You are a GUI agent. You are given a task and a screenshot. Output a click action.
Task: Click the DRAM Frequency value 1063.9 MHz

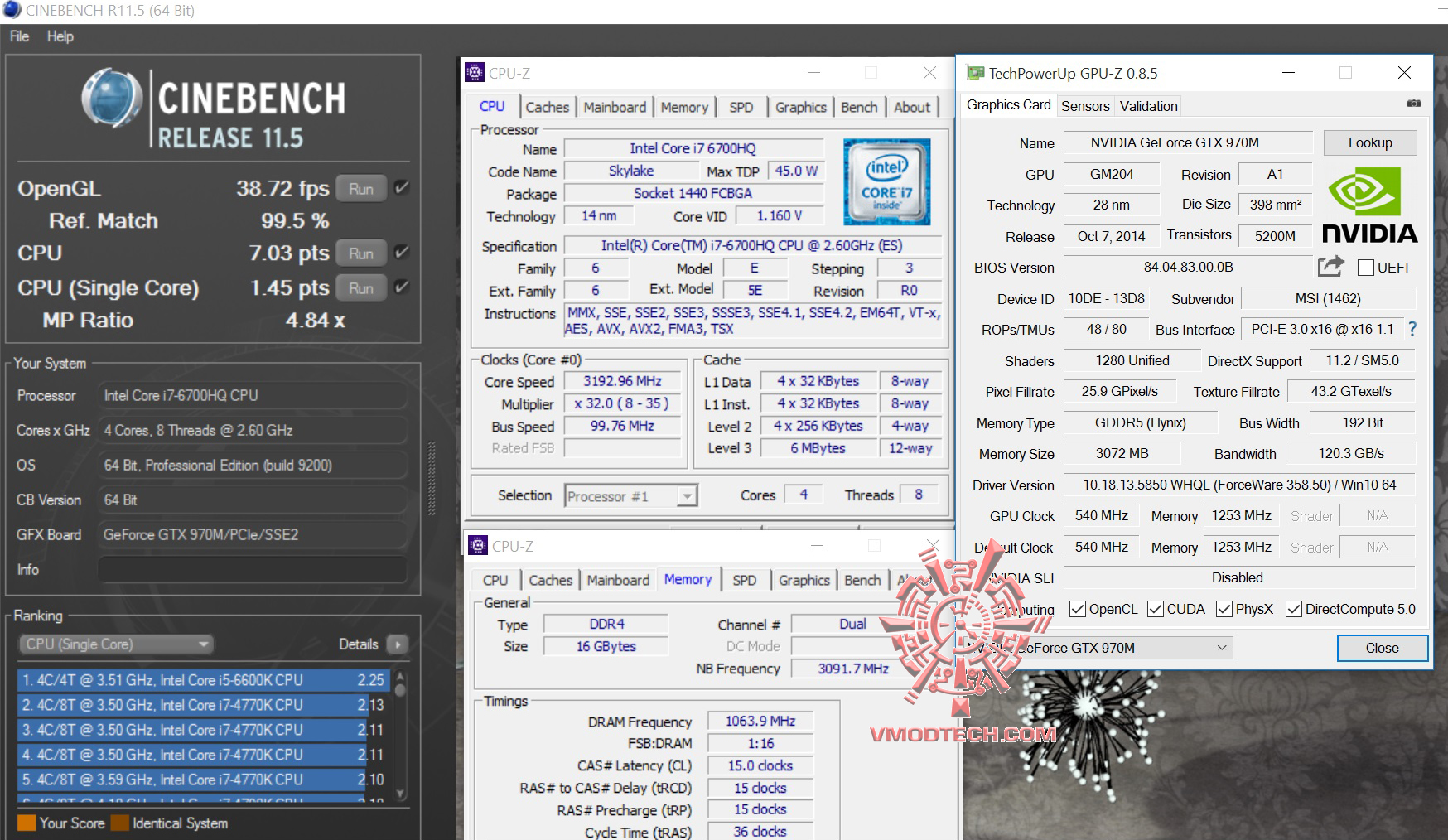point(760,721)
